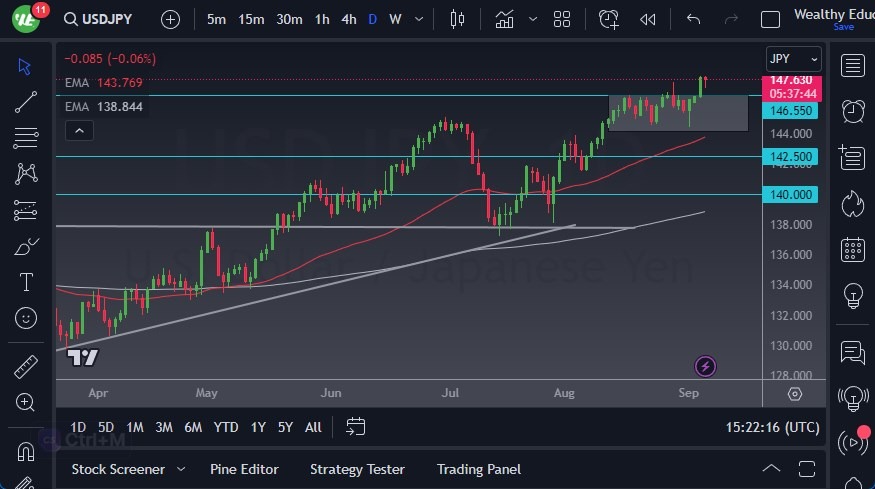
Task: Switch to the Strategy Tester tab
Action: coord(357,469)
